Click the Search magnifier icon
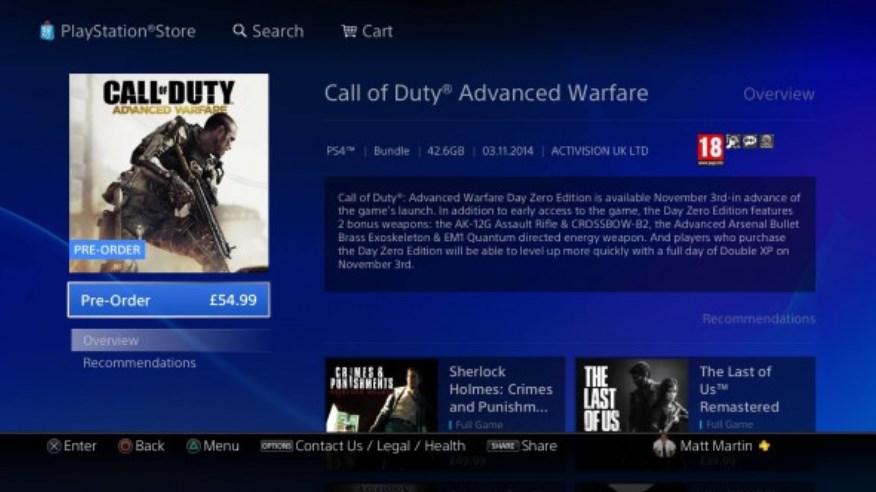The width and height of the screenshot is (876, 492). pos(239,31)
